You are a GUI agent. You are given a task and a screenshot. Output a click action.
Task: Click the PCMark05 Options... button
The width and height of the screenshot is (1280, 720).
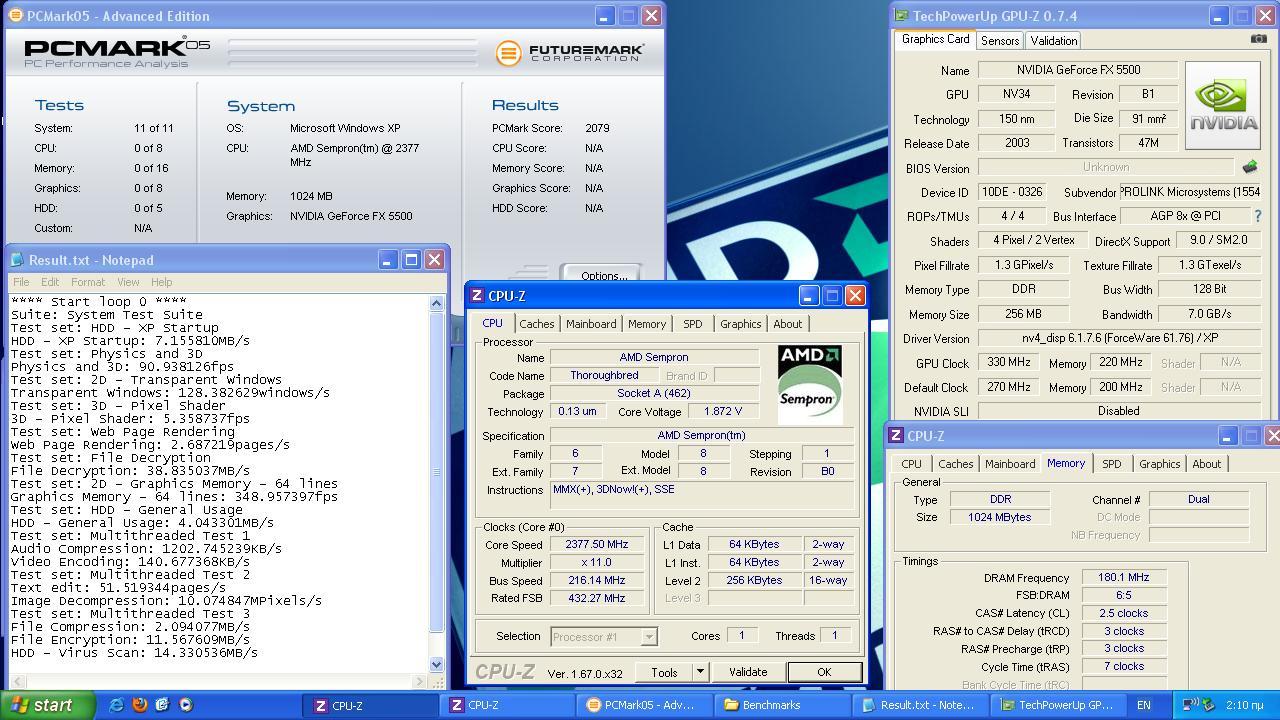click(603, 275)
